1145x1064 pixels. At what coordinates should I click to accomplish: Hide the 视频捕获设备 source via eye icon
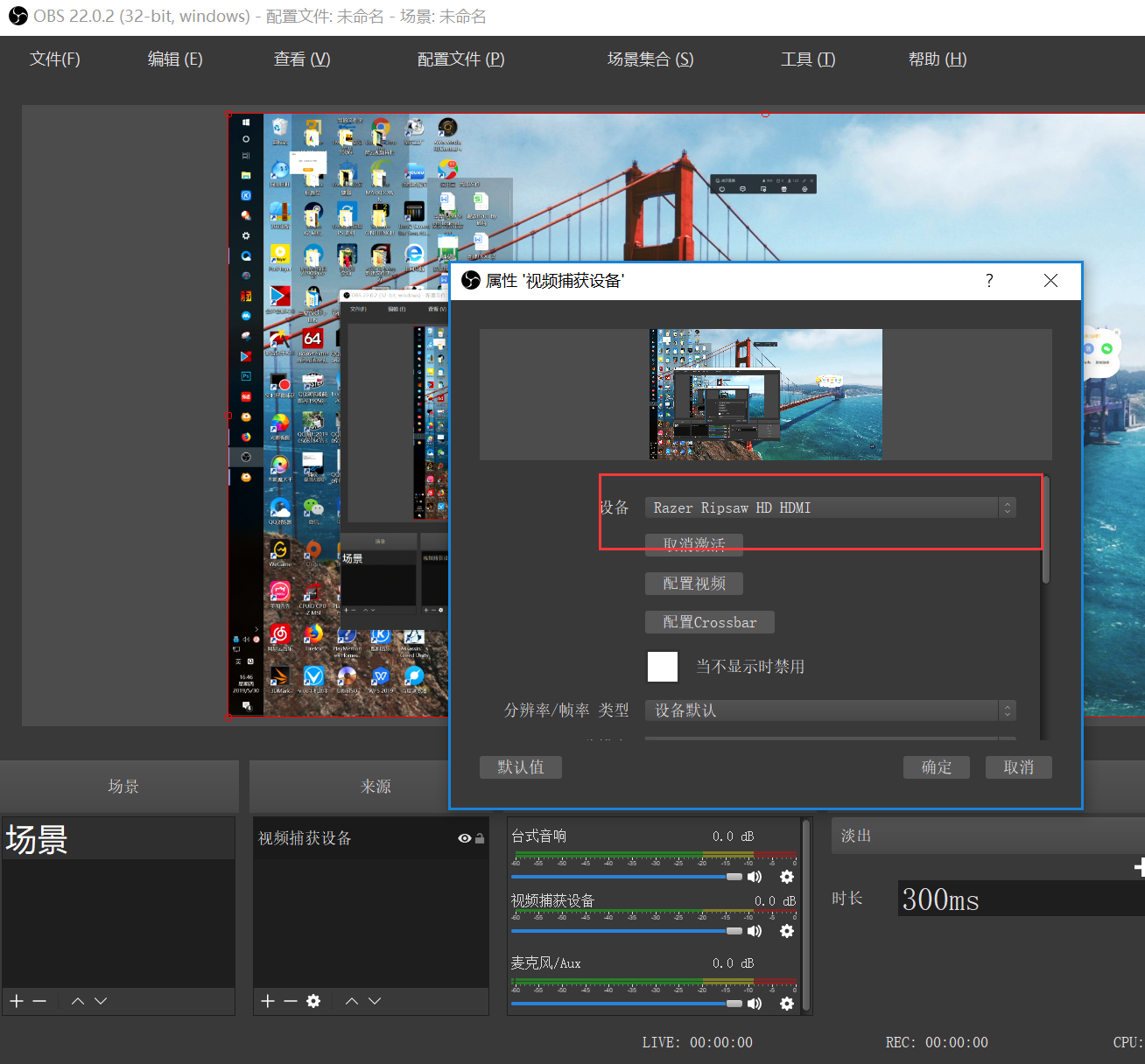point(464,838)
